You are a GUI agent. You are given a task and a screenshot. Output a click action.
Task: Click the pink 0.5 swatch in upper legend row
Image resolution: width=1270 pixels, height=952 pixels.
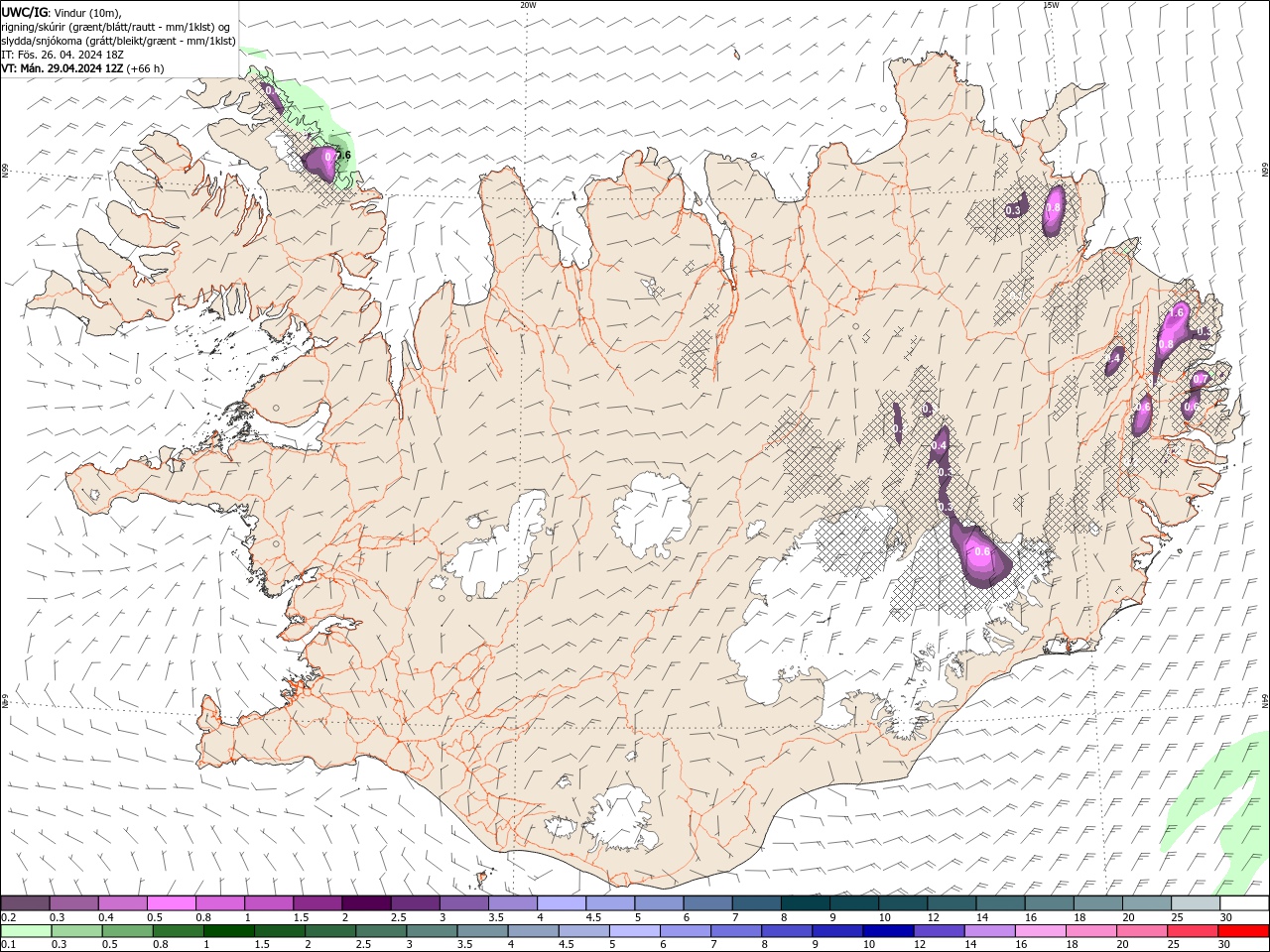[172, 902]
